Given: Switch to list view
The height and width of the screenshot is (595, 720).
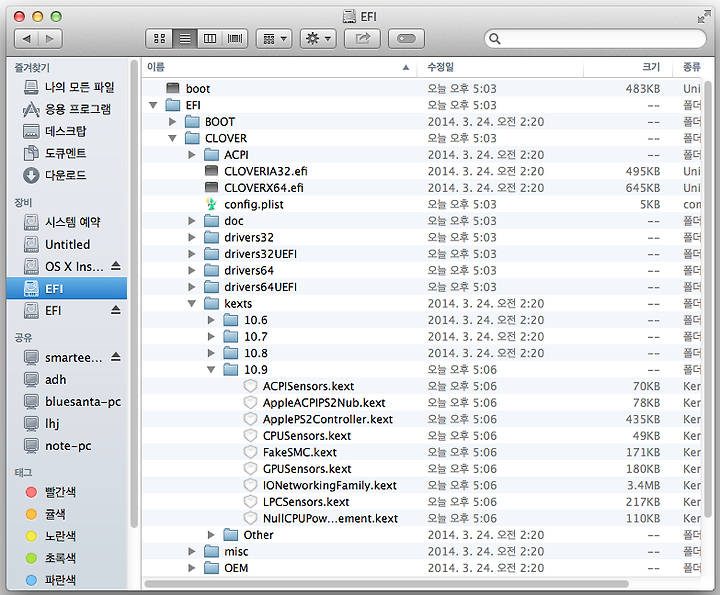Looking at the screenshot, I should tap(185, 39).
